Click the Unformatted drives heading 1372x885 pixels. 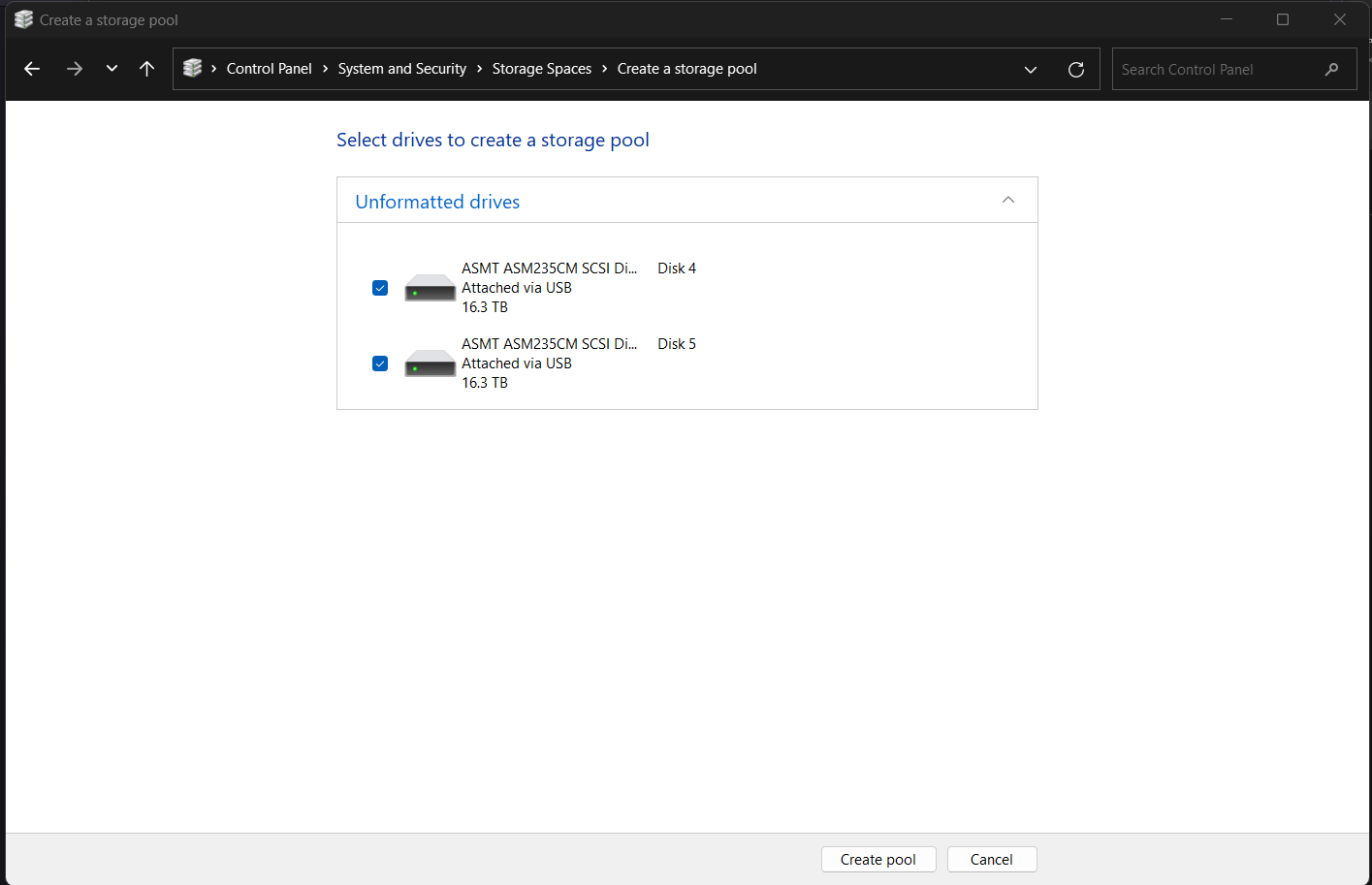point(437,202)
